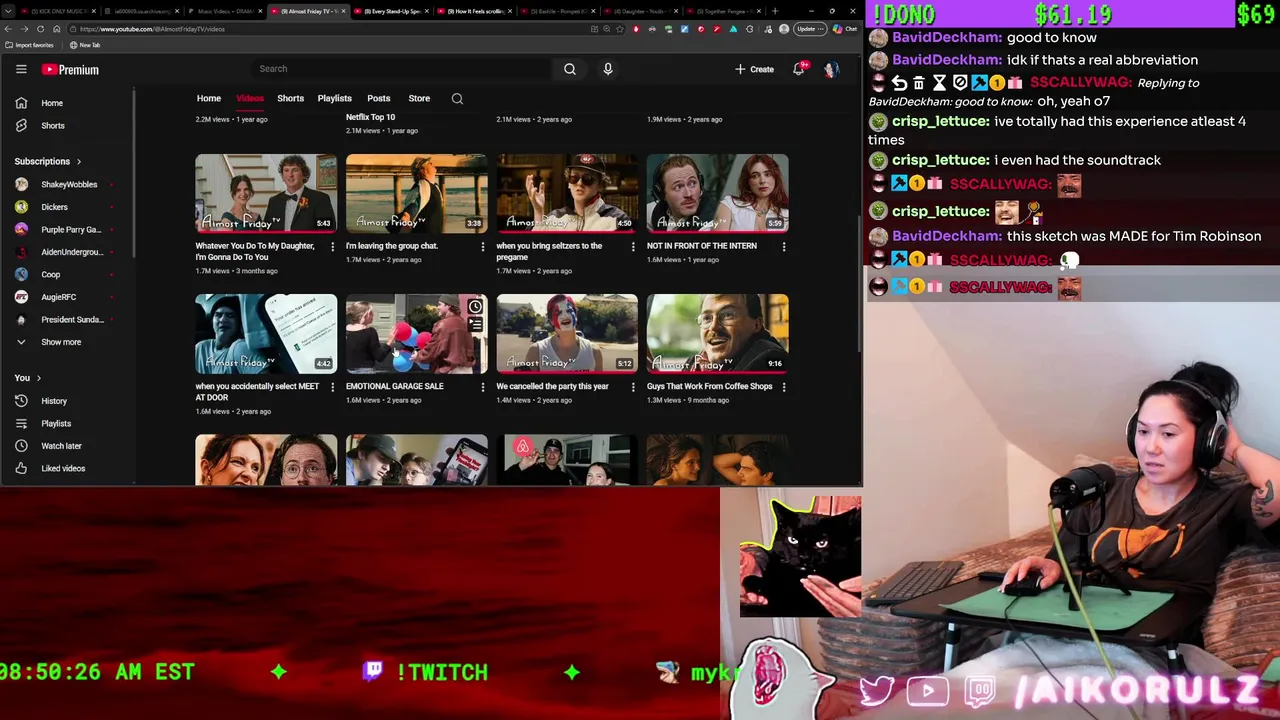Play MEET AT DOOR video thumbnail
Image resolution: width=1280 pixels, height=720 pixels.
[266, 333]
